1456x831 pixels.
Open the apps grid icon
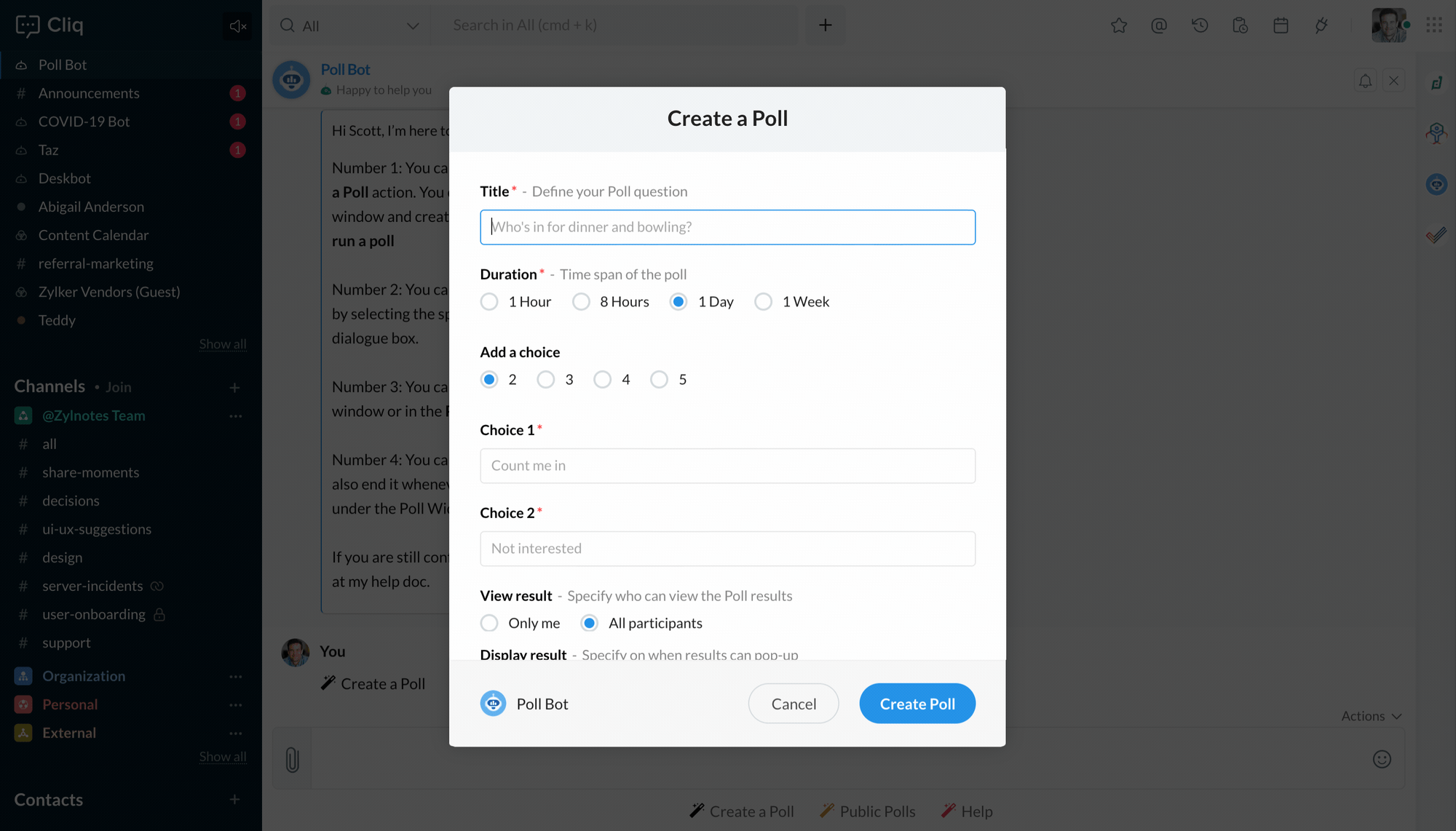pos(1434,25)
